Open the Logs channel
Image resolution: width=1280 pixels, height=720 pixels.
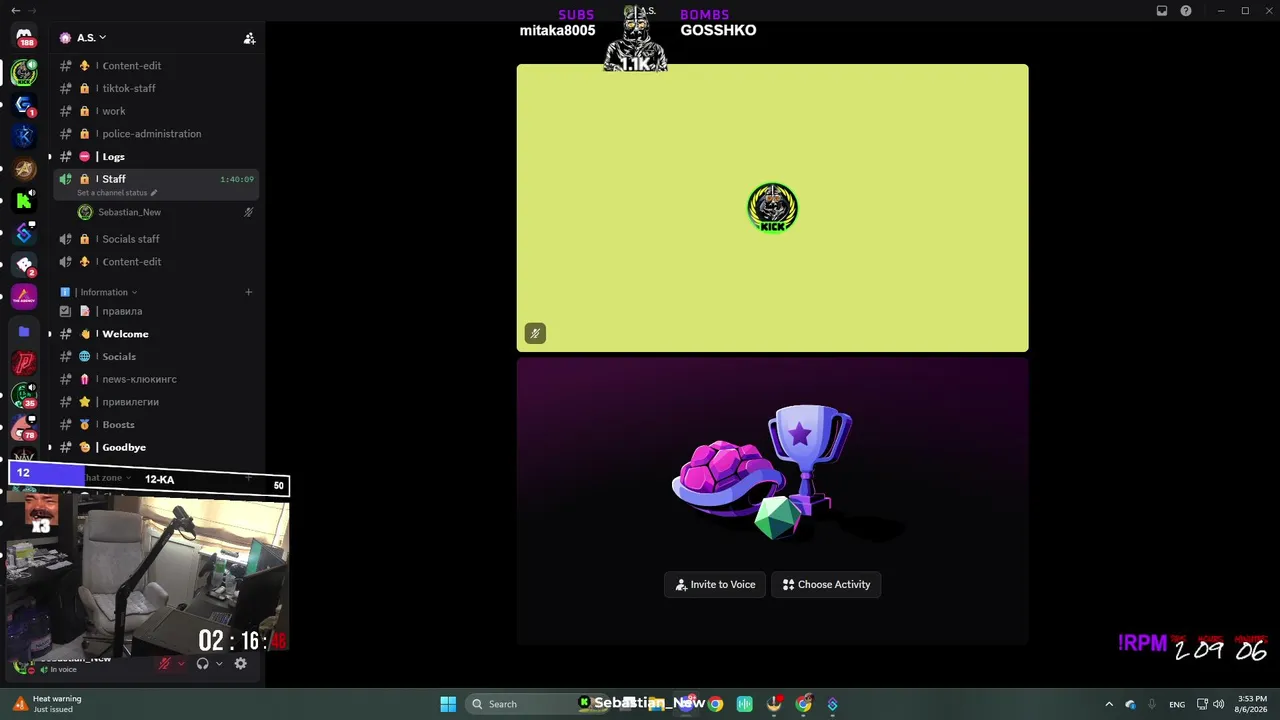tap(155, 156)
